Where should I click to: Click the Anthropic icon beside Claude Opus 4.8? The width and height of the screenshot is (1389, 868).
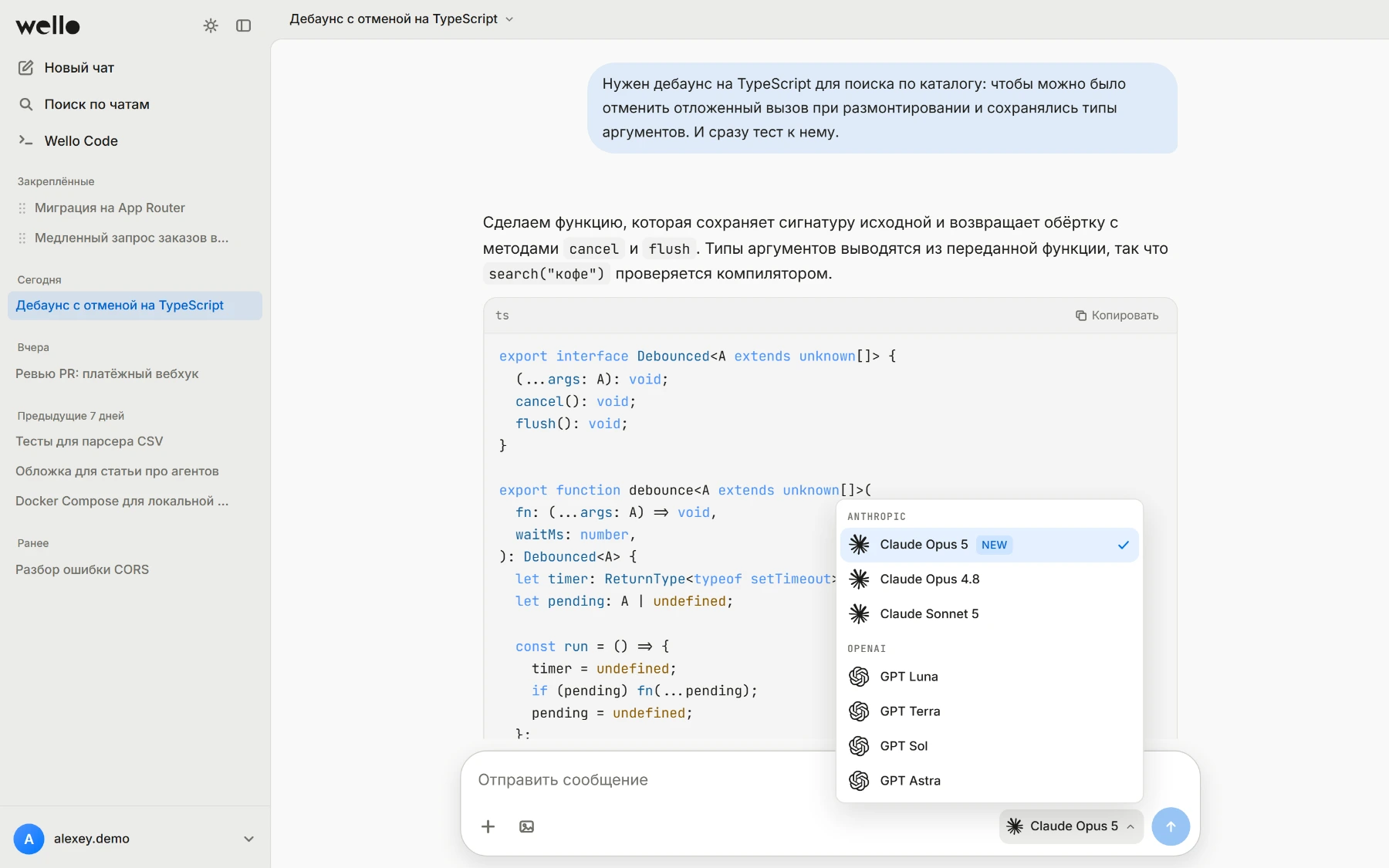click(859, 579)
